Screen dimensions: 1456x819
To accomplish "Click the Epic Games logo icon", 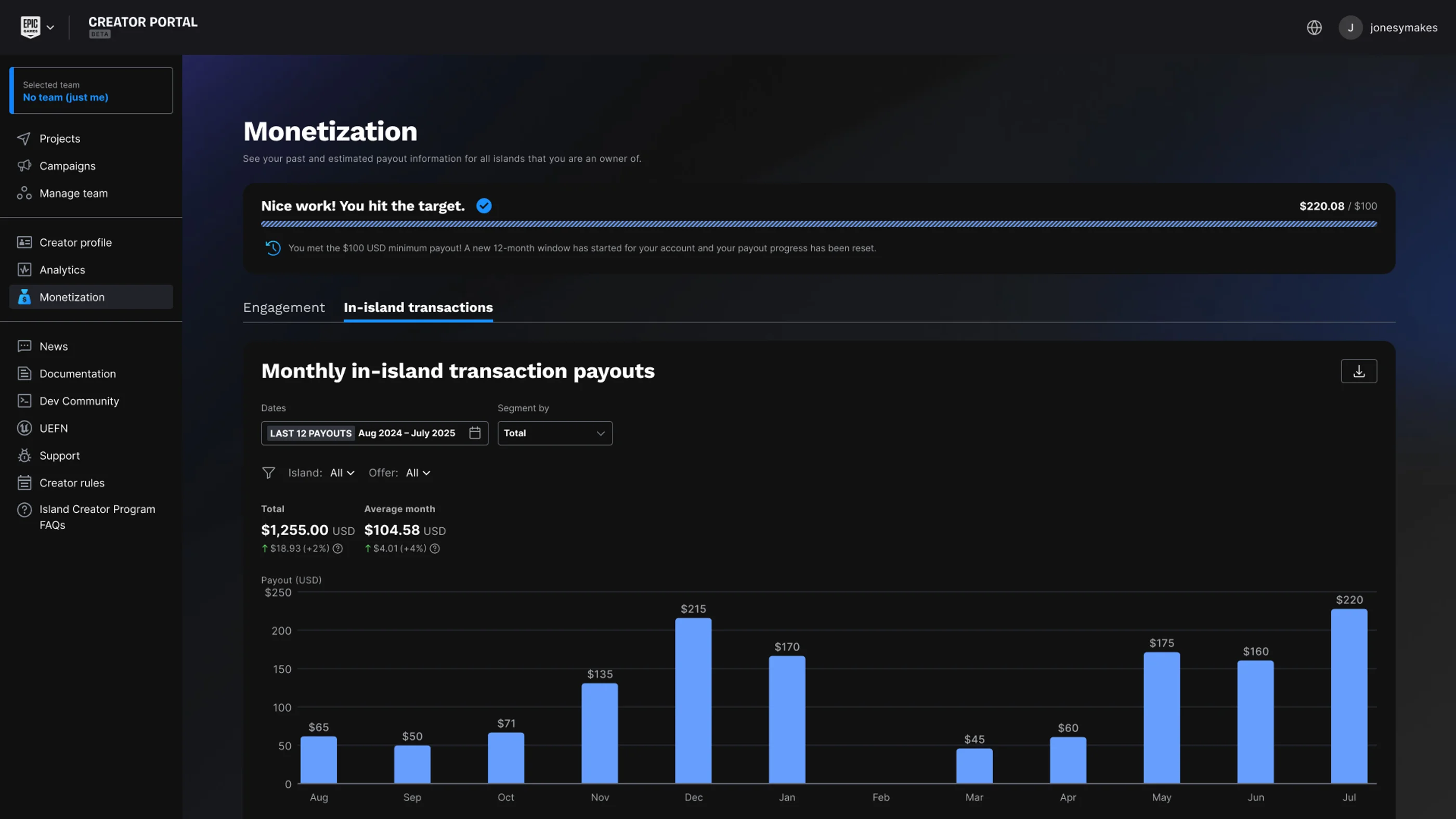I will point(30,27).
